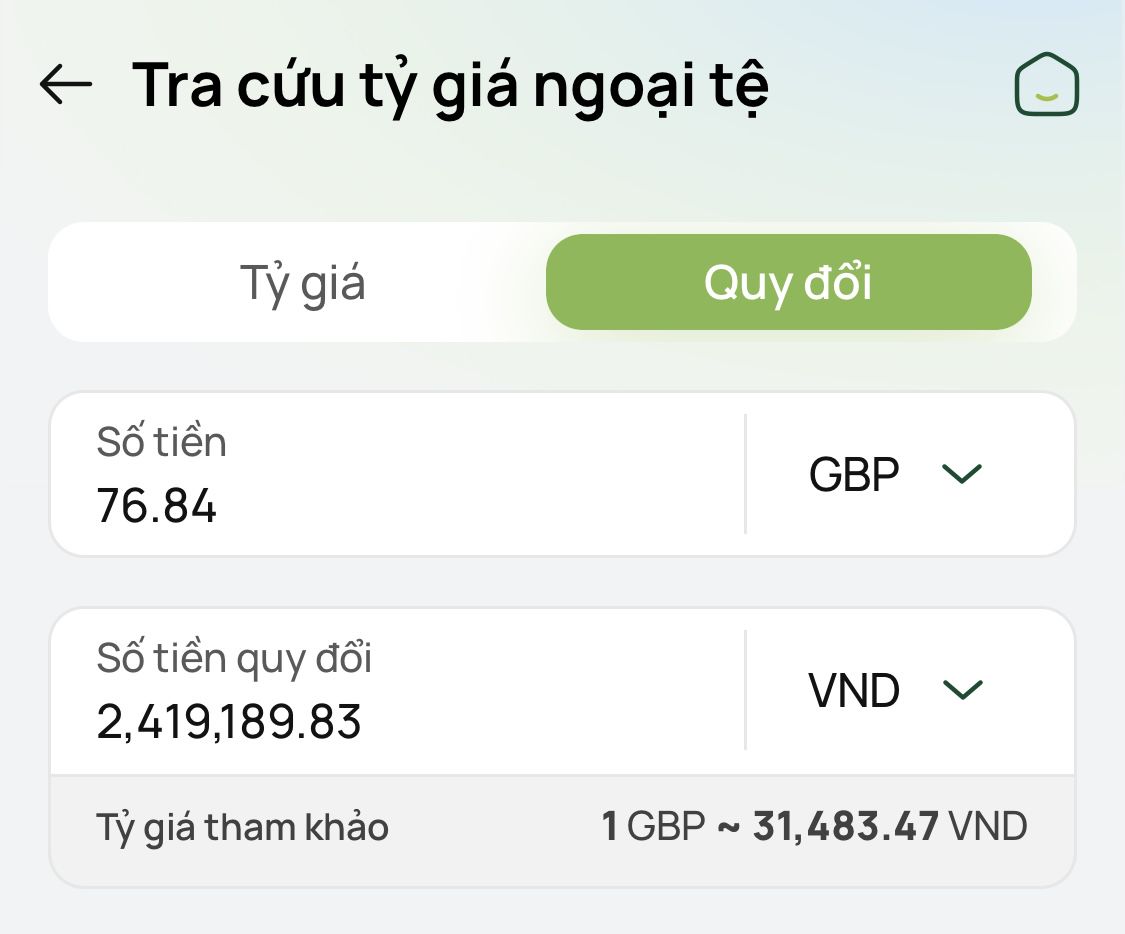Click the converted amount 2,419,189.83
1125x934 pixels.
click(x=228, y=722)
